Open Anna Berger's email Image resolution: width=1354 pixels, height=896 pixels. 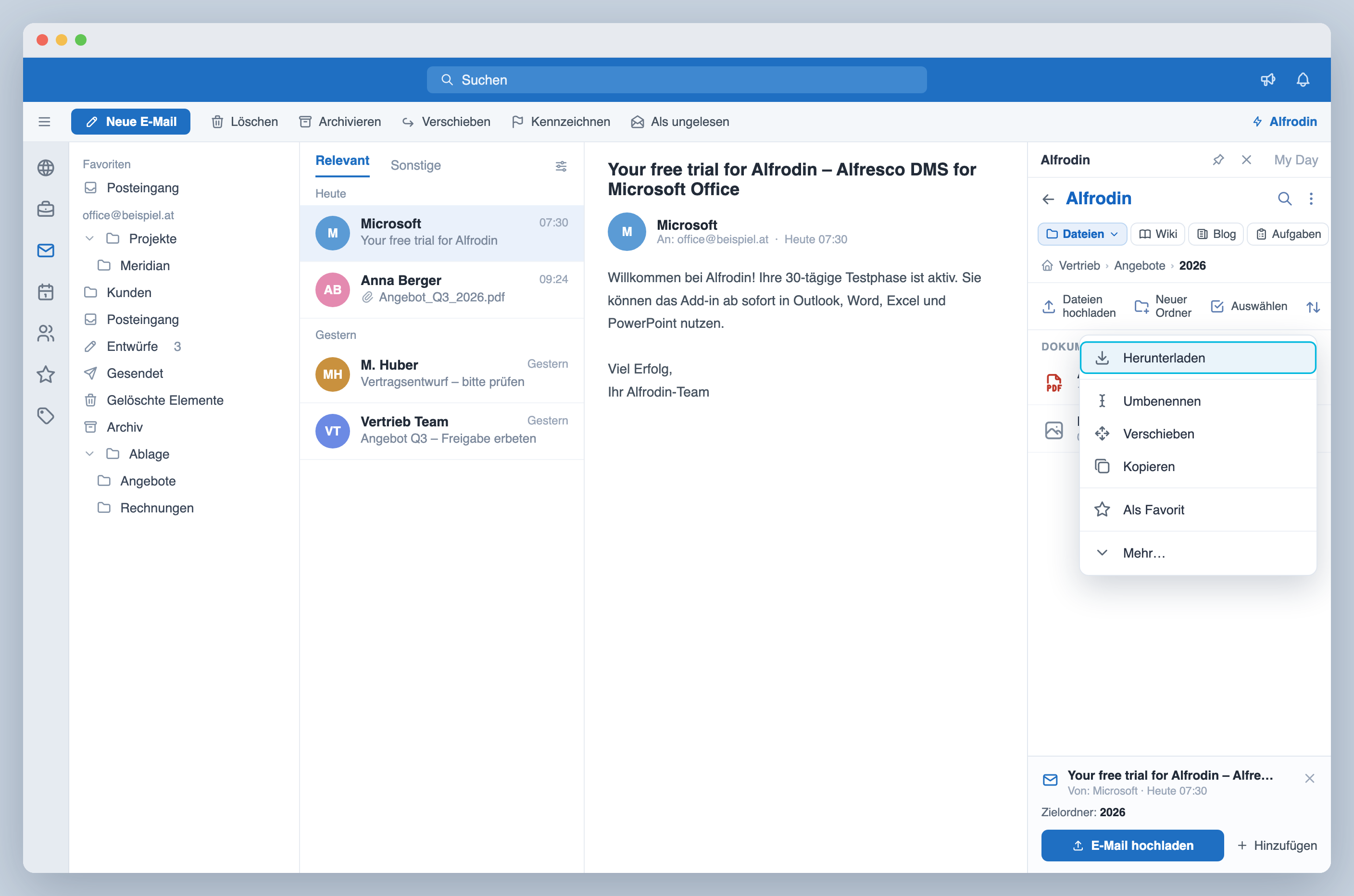point(441,289)
